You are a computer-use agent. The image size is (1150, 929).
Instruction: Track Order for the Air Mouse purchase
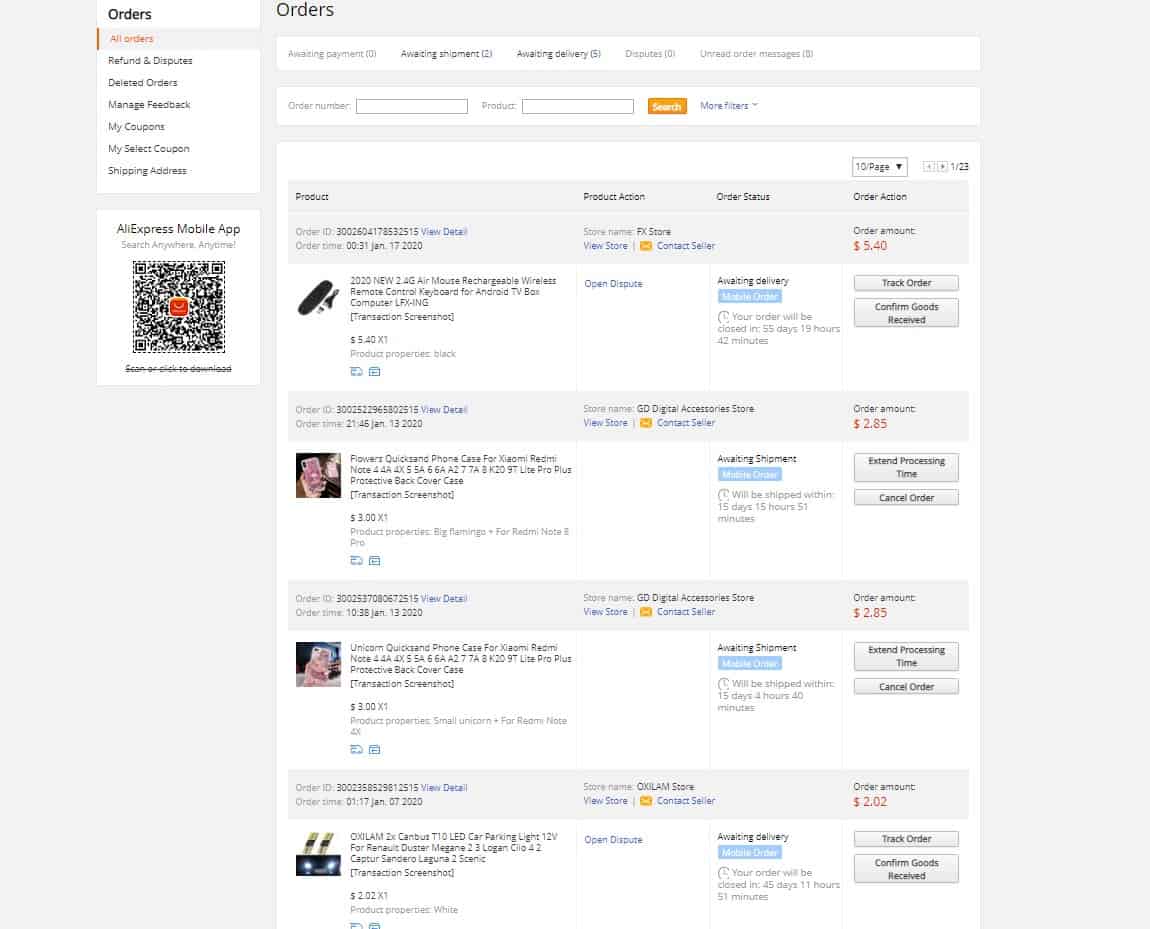tap(906, 283)
